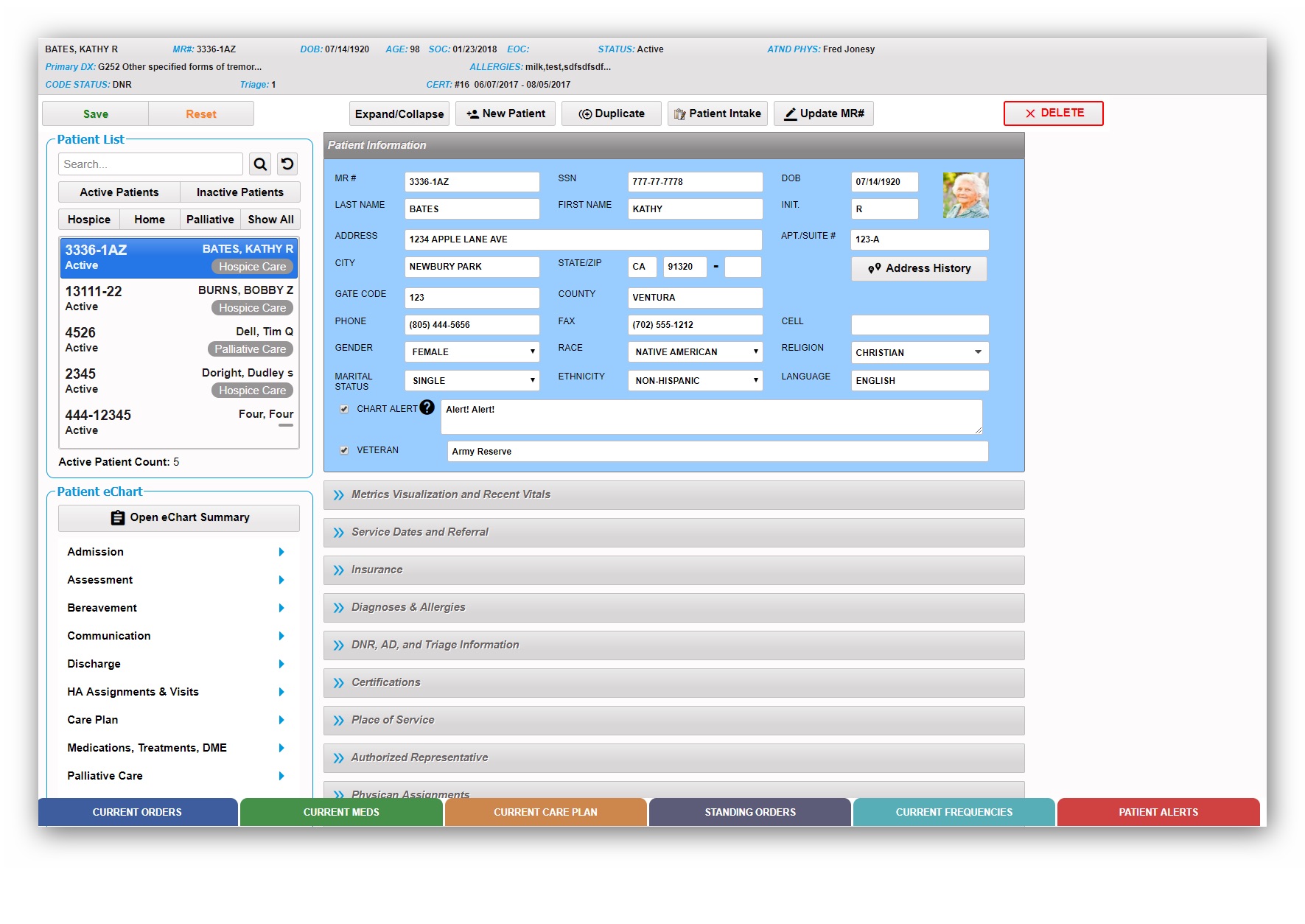Filter patient list by Home
Image resolution: width=1305 pixels, height=924 pixels.
pos(150,220)
